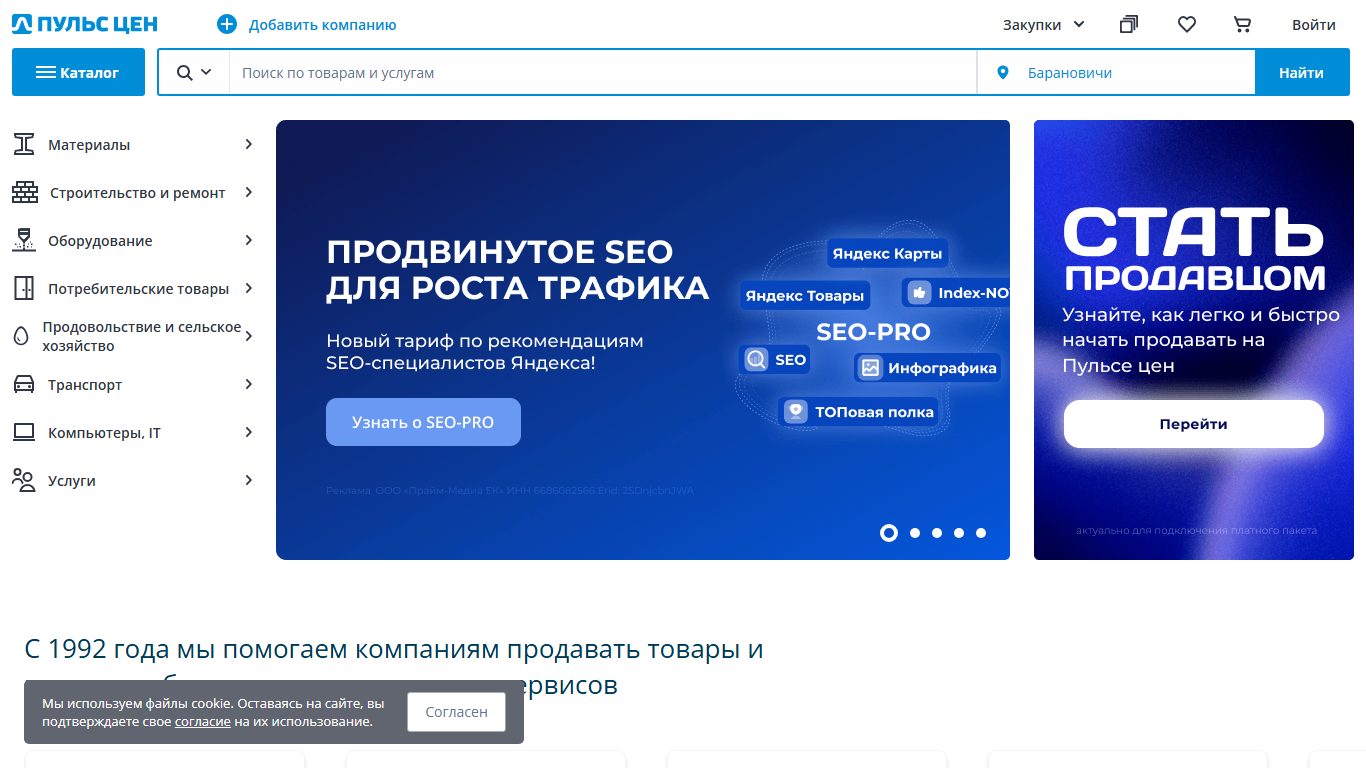This screenshot has width=1366, height=768.
Task: Click the Продовольствие drop icon
Action: point(21,336)
